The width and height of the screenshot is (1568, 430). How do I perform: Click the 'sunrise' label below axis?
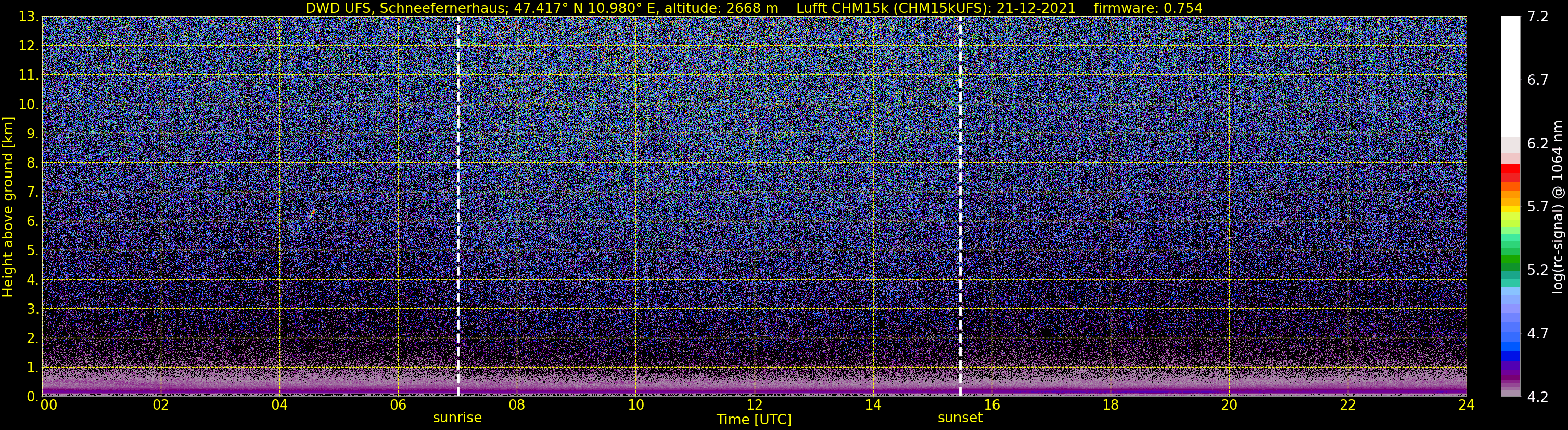click(x=457, y=418)
